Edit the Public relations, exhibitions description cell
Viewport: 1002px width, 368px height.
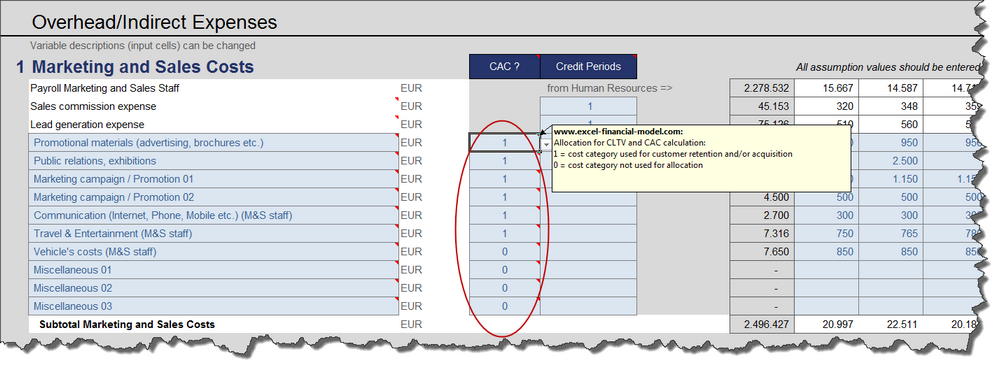[x=213, y=161]
